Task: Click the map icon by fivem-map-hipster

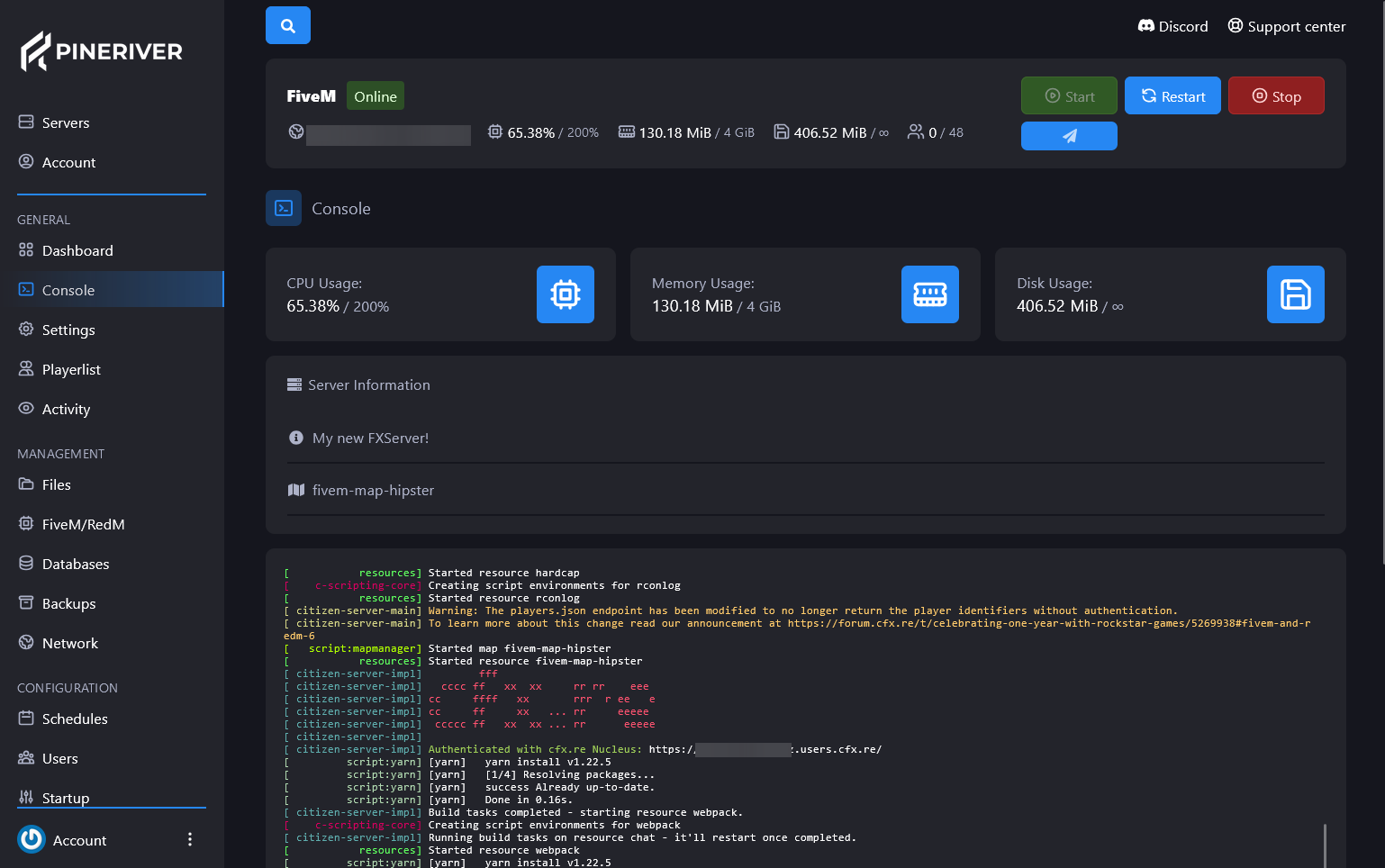Action: pos(296,490)
